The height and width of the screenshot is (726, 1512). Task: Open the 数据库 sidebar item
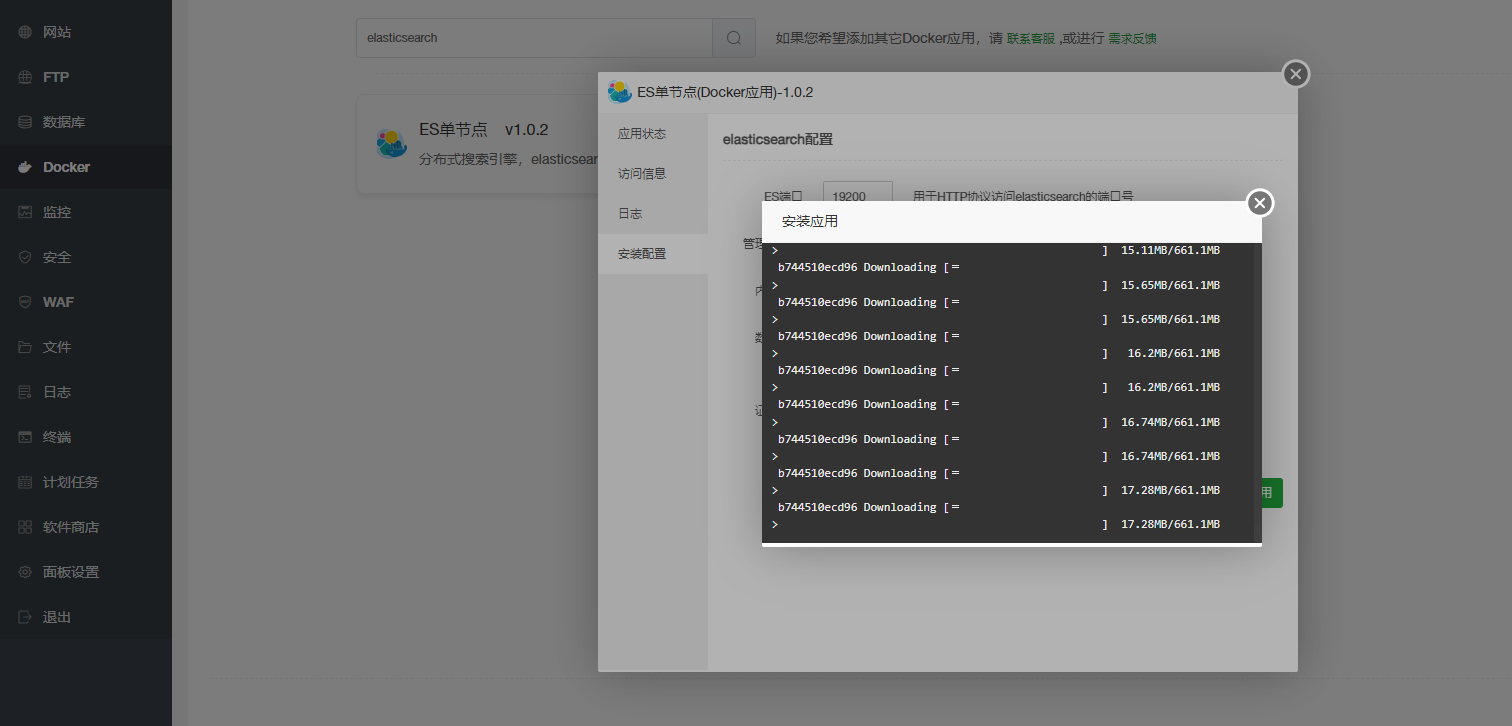click(86, 122)
